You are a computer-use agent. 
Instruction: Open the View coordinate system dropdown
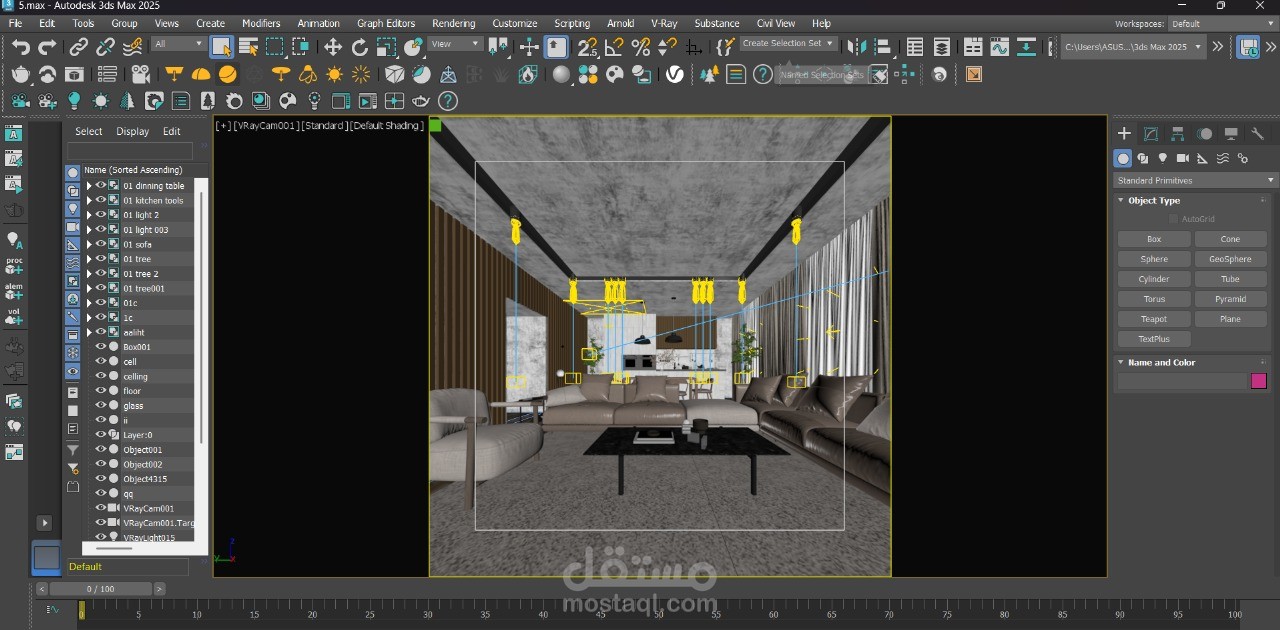click(455, 45)
